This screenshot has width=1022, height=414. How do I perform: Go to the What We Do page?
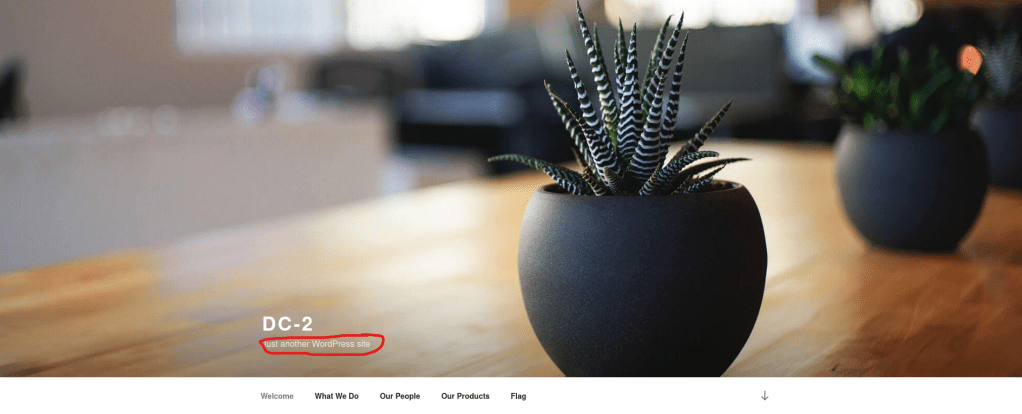336,396
